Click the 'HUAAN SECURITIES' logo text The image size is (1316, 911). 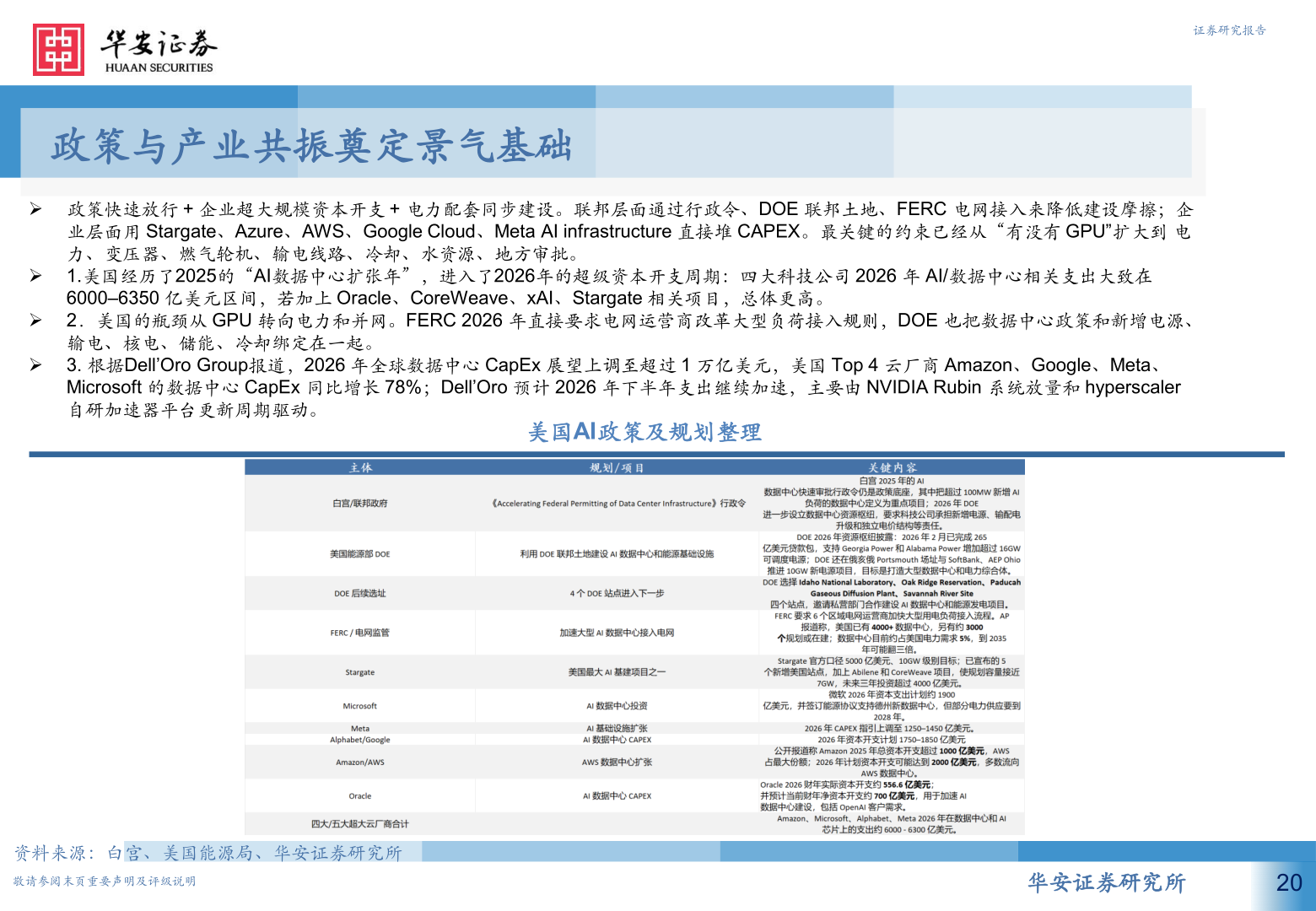pyautogui.click(x=159, y=67)
